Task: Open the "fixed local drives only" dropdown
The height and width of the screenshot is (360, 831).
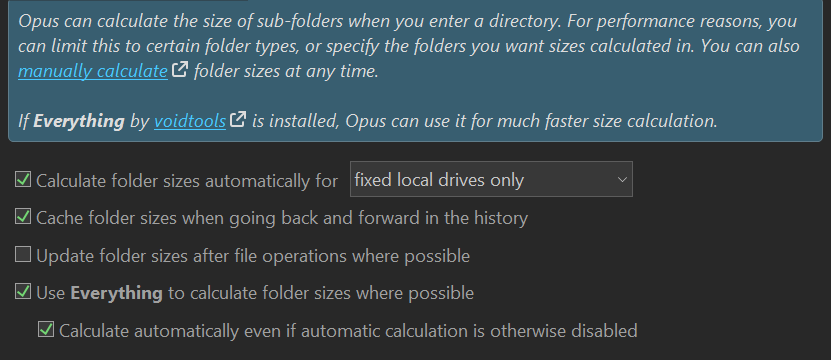Action: [491, 180]
